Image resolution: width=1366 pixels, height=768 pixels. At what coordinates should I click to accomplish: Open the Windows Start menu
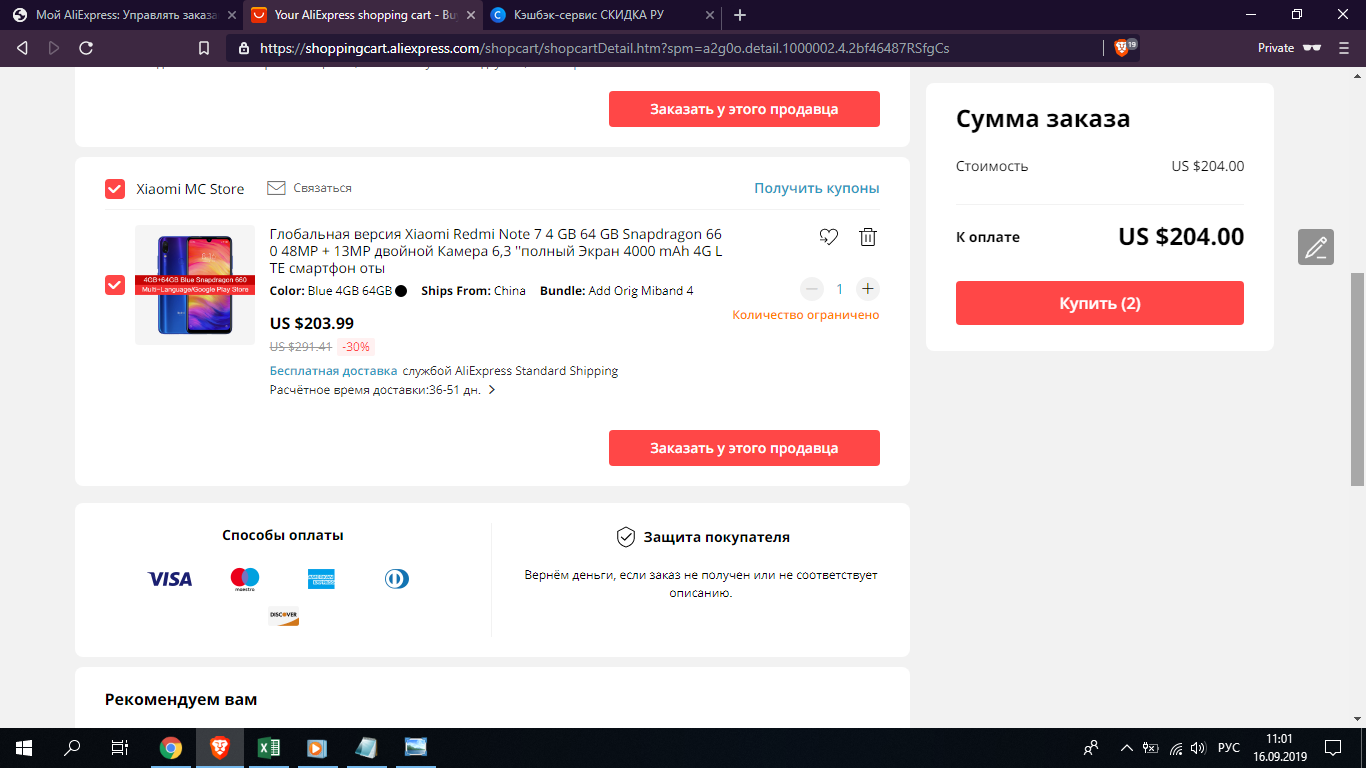click(x=24, y=747)
